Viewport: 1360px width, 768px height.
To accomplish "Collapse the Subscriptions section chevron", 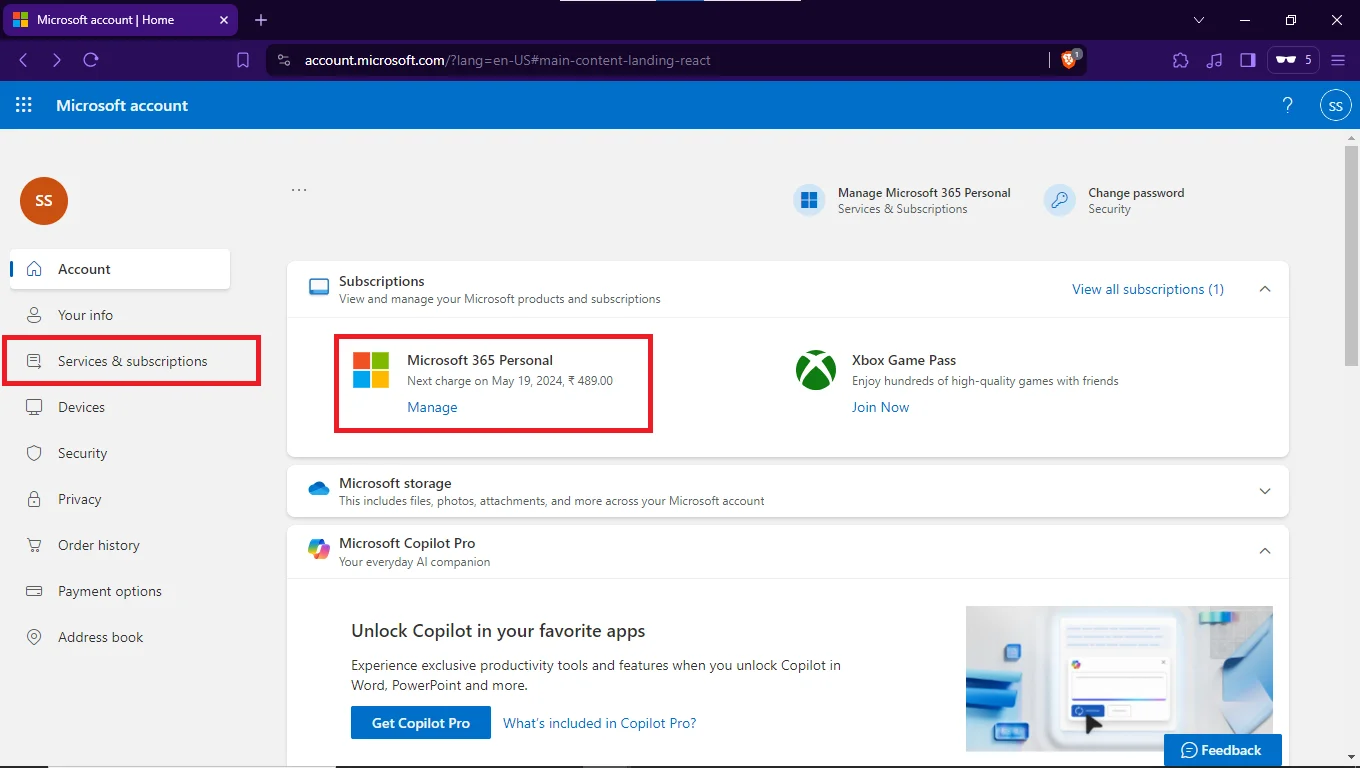I will coord(1265,289).
